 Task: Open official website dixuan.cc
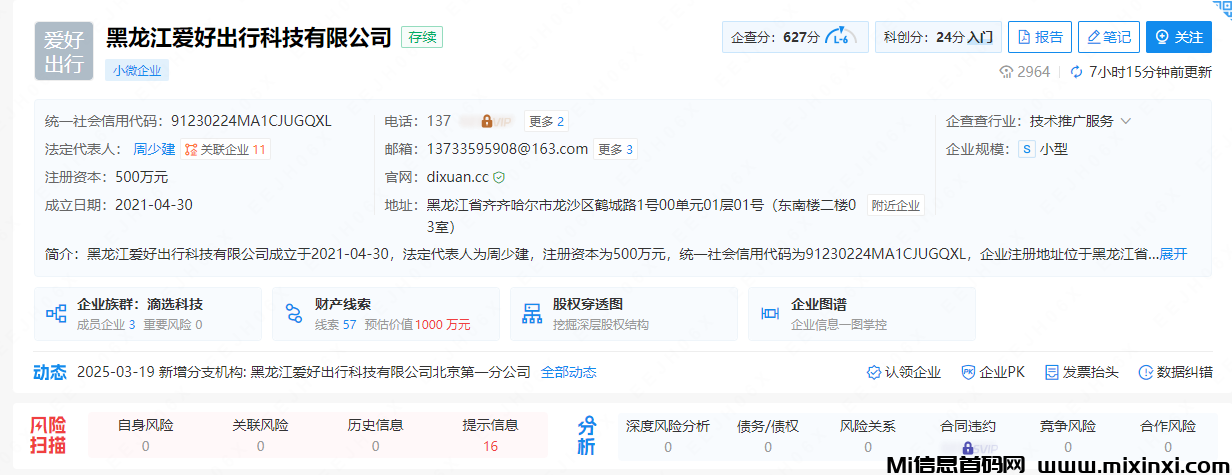click(458, 177)
